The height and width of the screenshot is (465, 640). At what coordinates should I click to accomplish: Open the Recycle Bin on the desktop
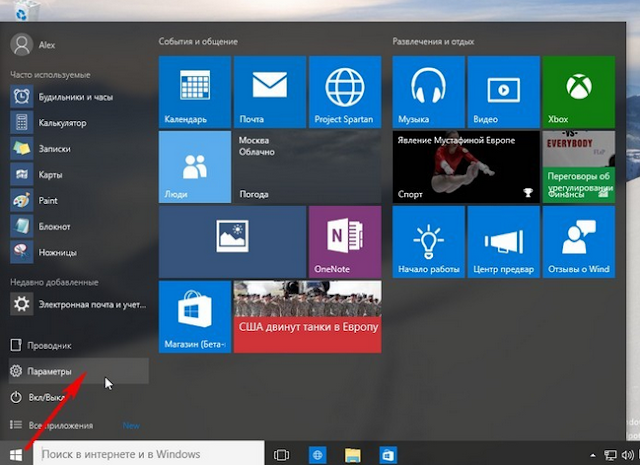pos(26,11)
